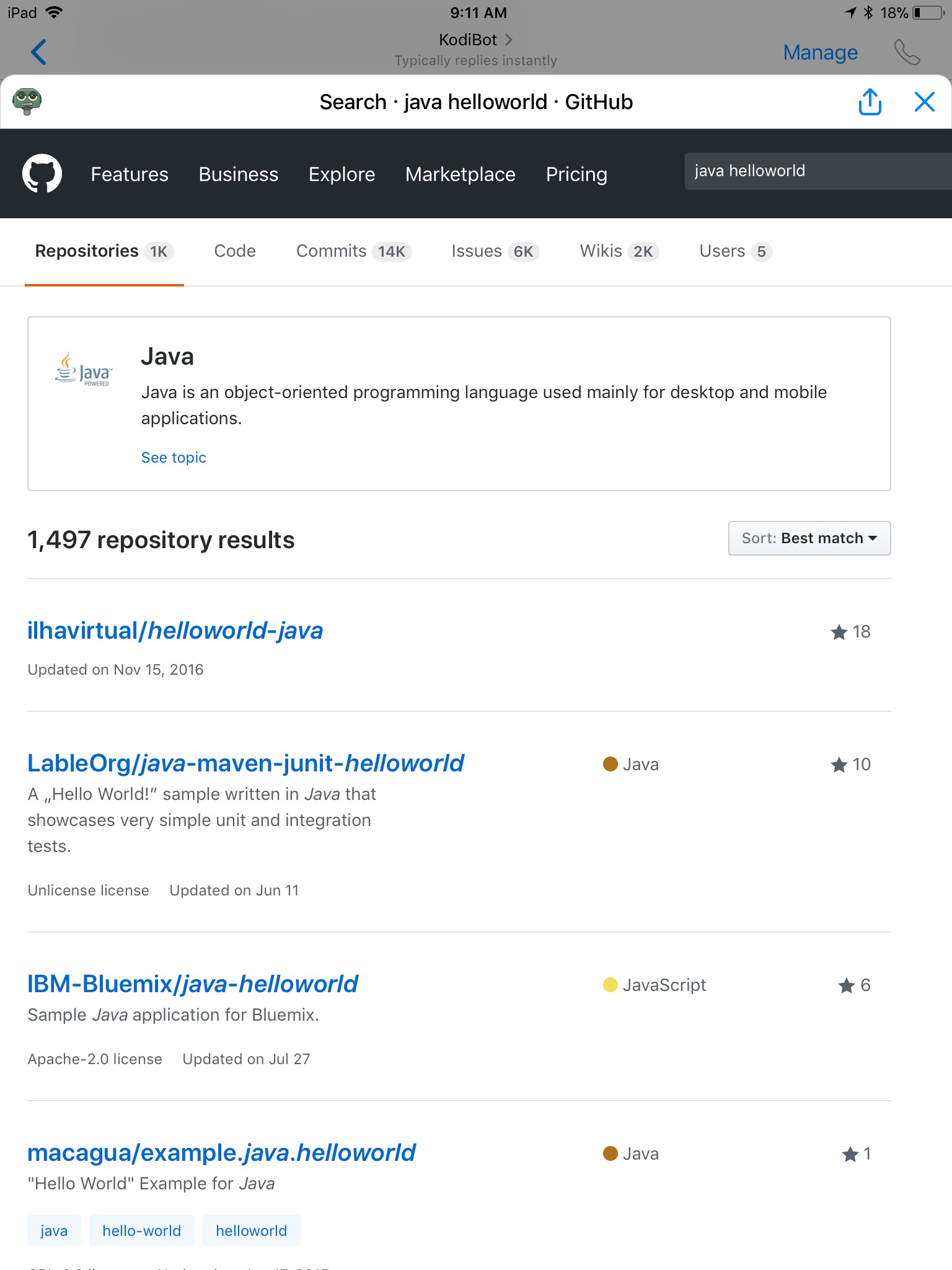Screen dimensions: 952x1270
Task: Tap the phone call icon
Action: pyautogui.click(x=907, y=52)
